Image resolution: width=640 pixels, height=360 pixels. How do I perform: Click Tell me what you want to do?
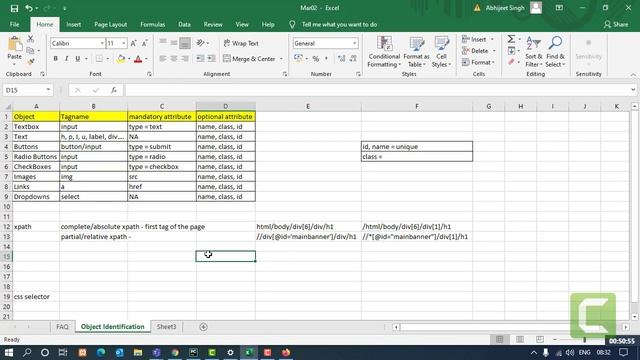[339, 24]
